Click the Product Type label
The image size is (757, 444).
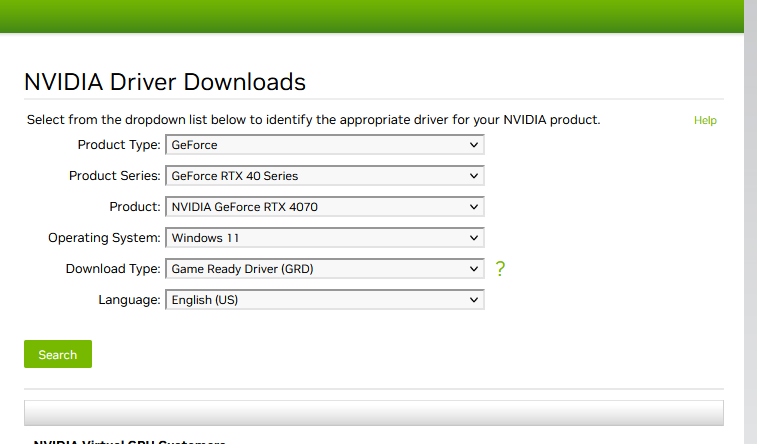pos(119,145)
